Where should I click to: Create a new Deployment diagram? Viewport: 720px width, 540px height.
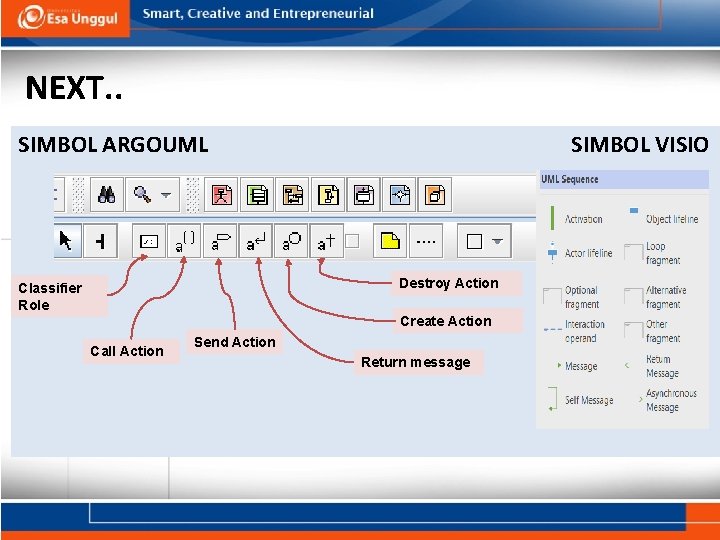click(x=435, y=195)
